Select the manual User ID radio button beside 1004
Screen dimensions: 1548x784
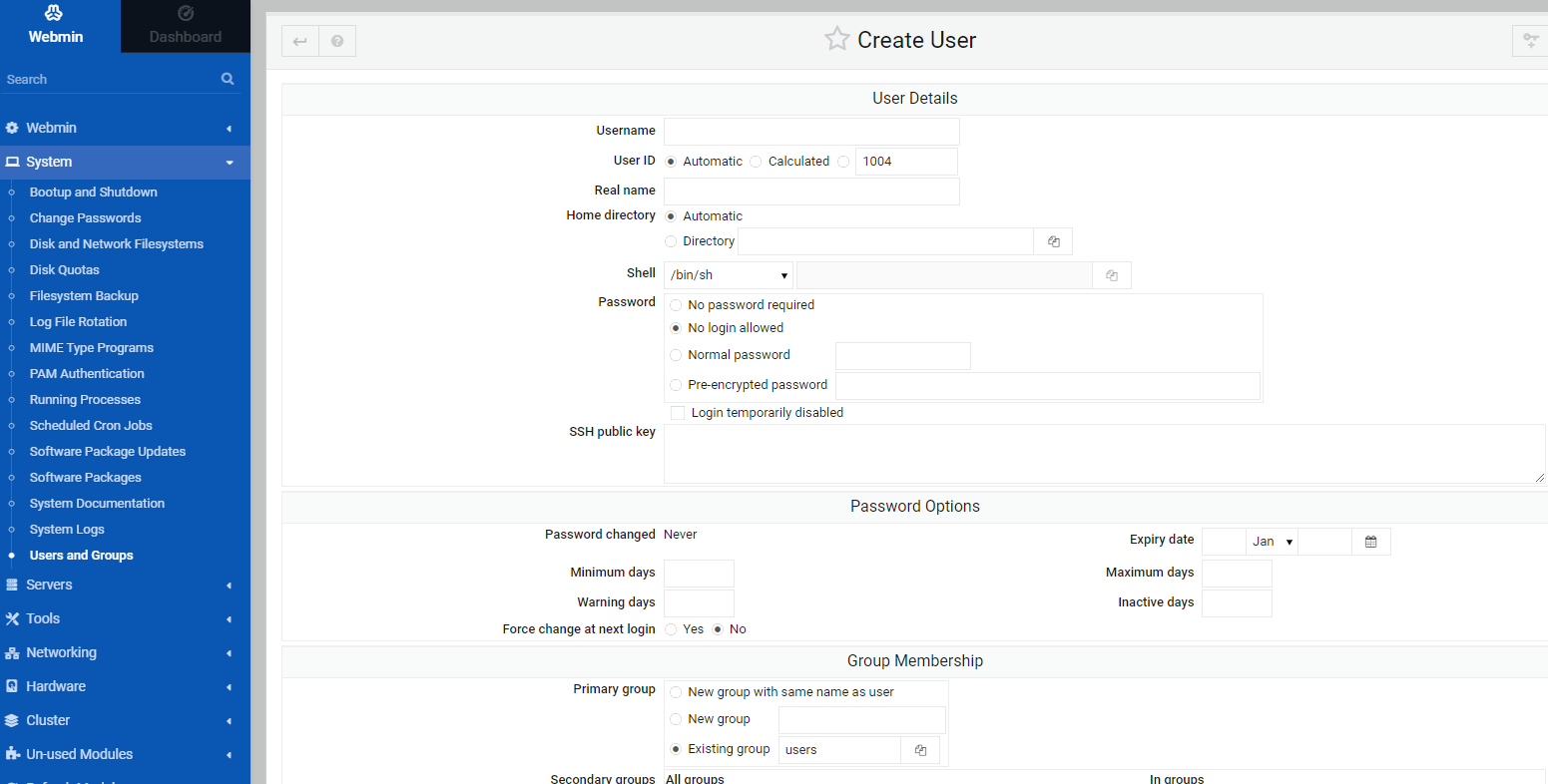(x=843, y=162)
